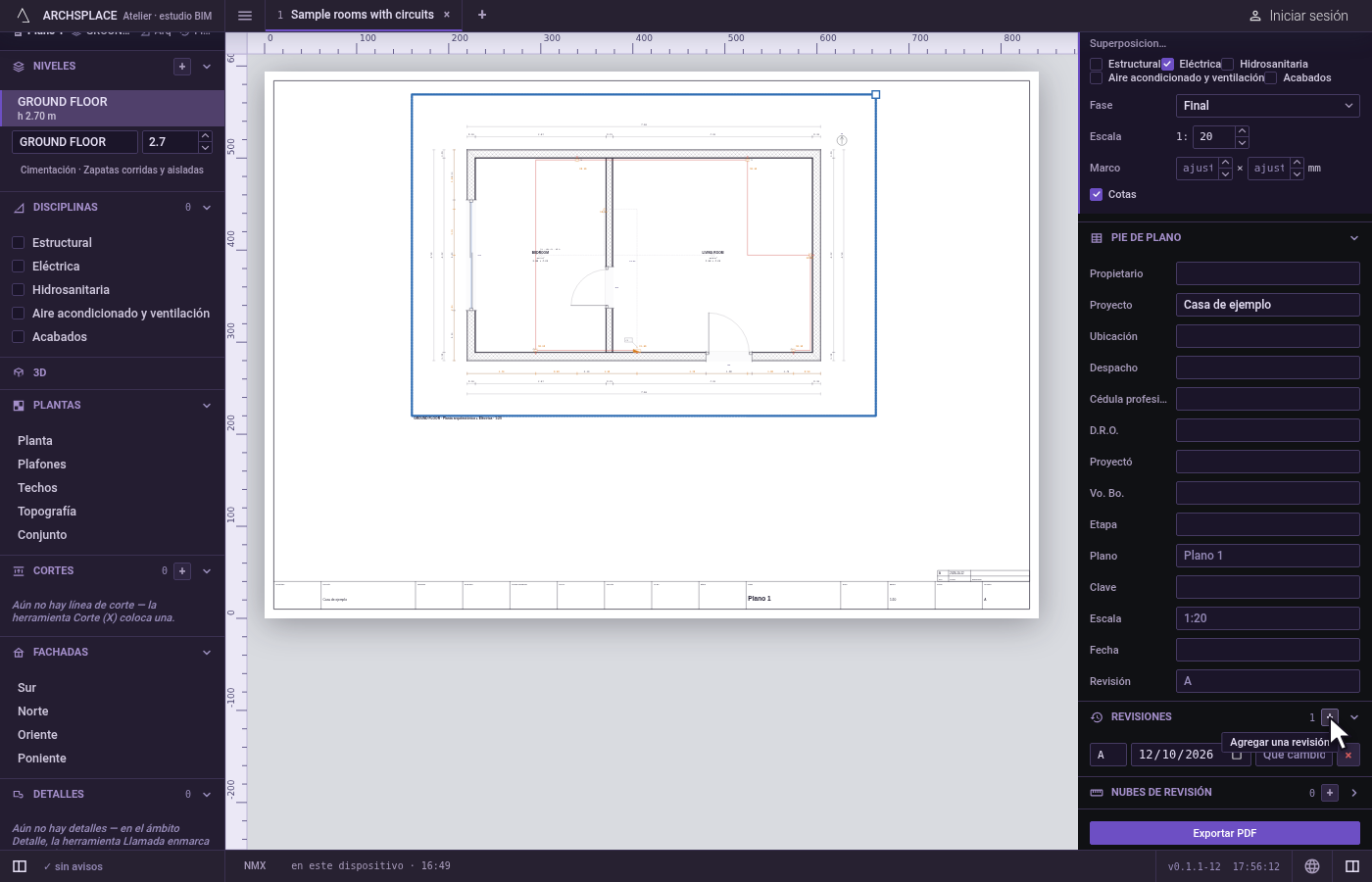Toggle the left sidebar panel icon
1372x882 pixels.
(20, 866)
